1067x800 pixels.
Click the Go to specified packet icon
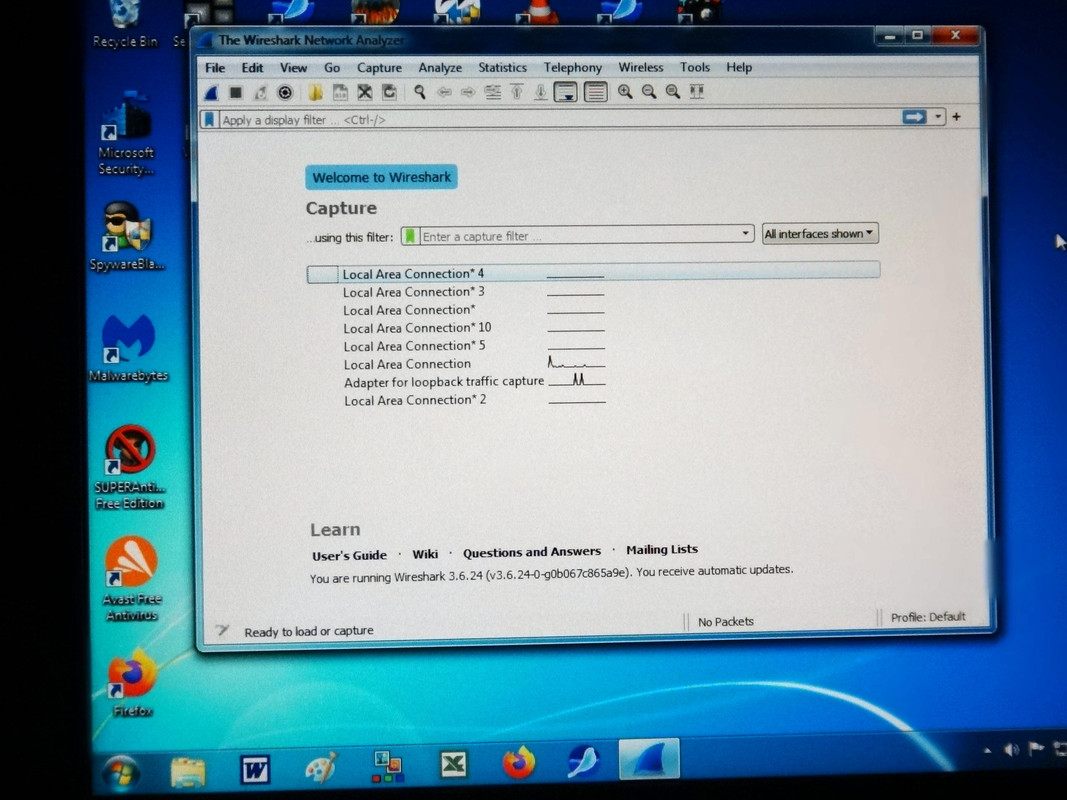(493, 92)
